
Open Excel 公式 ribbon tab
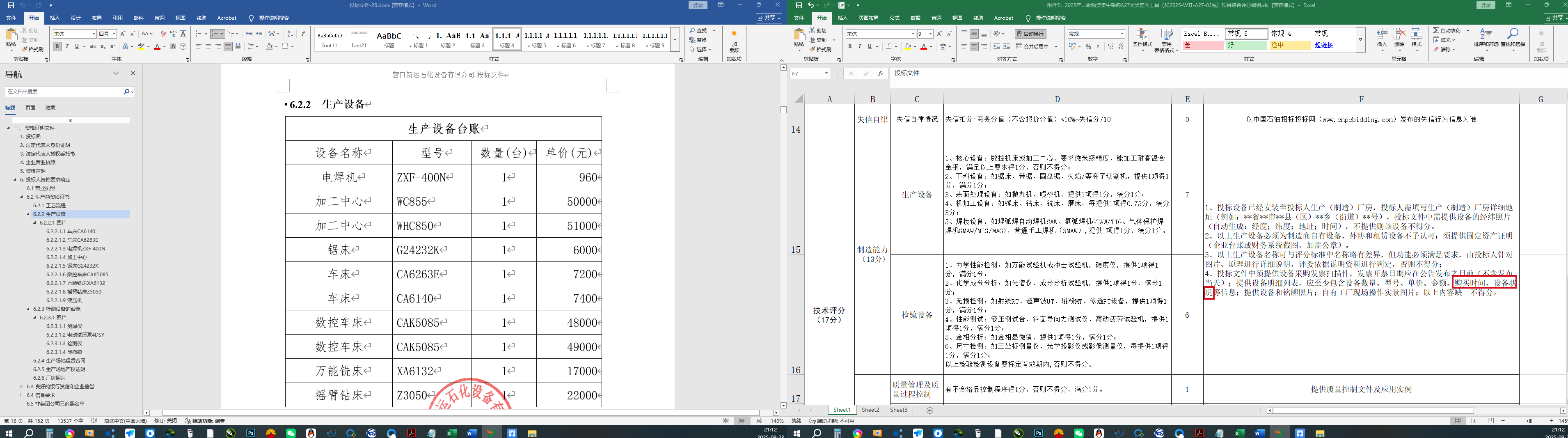click(x=894, y=18)
